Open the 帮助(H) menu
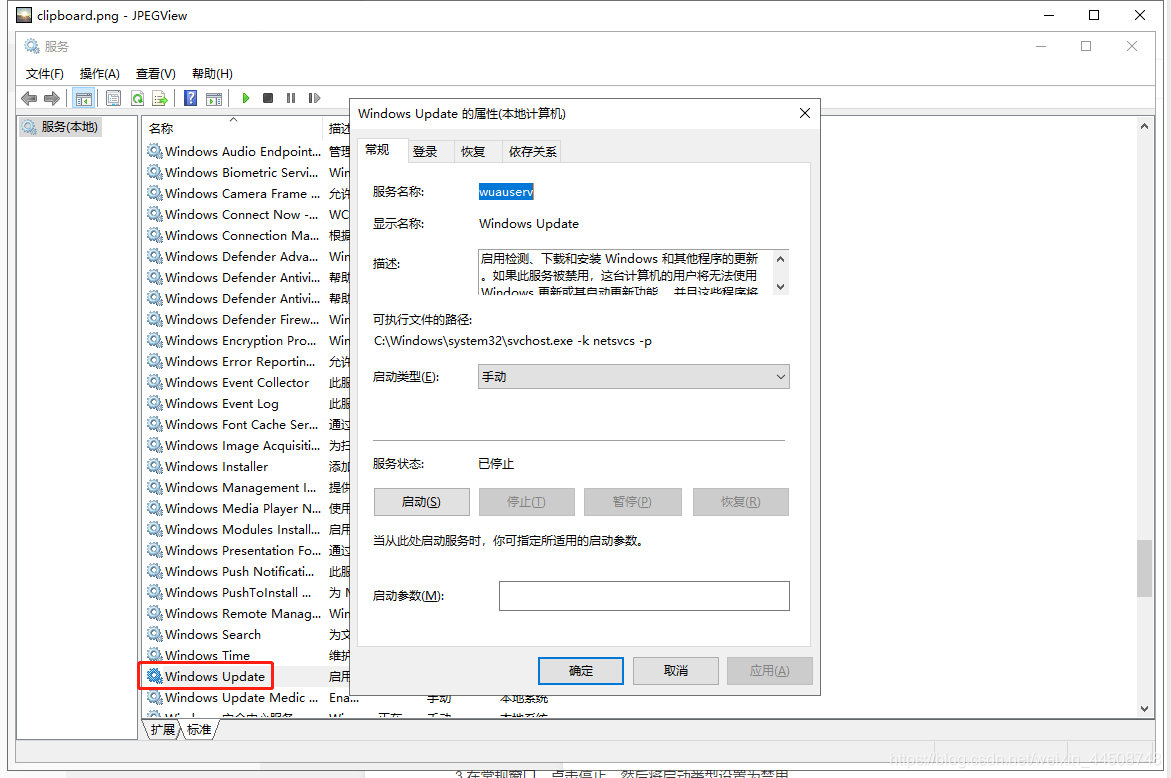 [212, 73]
